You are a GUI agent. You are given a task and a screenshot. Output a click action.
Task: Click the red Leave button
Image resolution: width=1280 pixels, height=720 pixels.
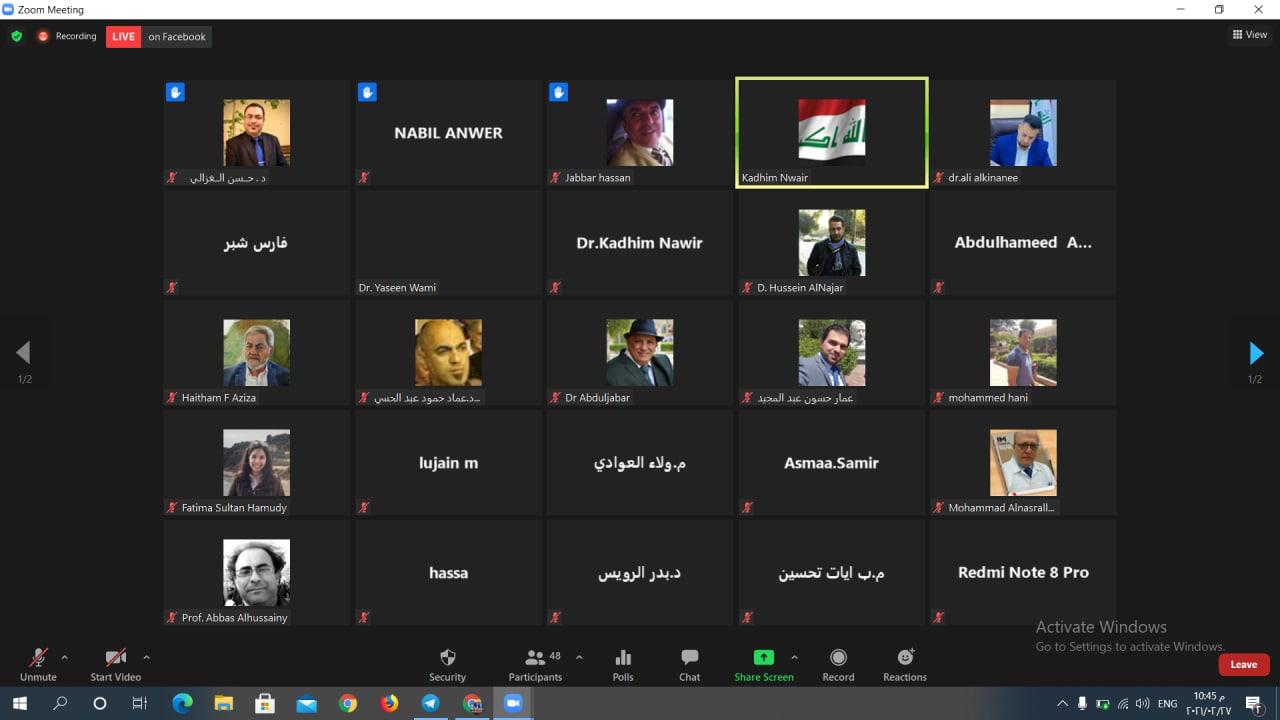[1244, 664]
